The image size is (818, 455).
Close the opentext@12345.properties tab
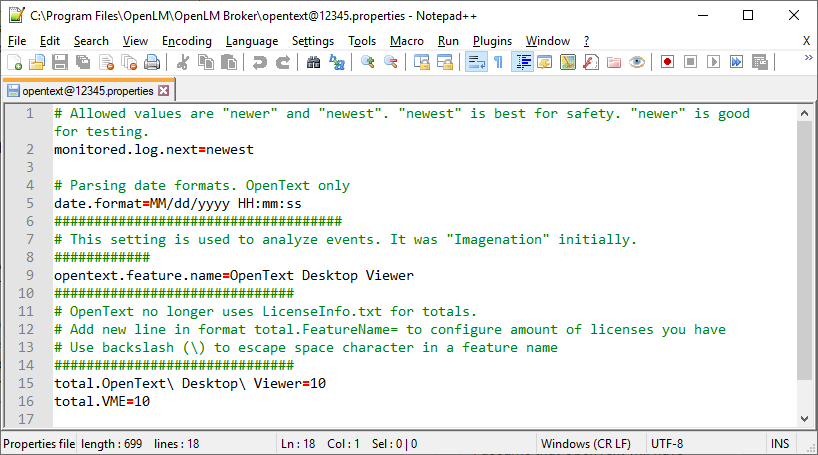click(164, 90)
